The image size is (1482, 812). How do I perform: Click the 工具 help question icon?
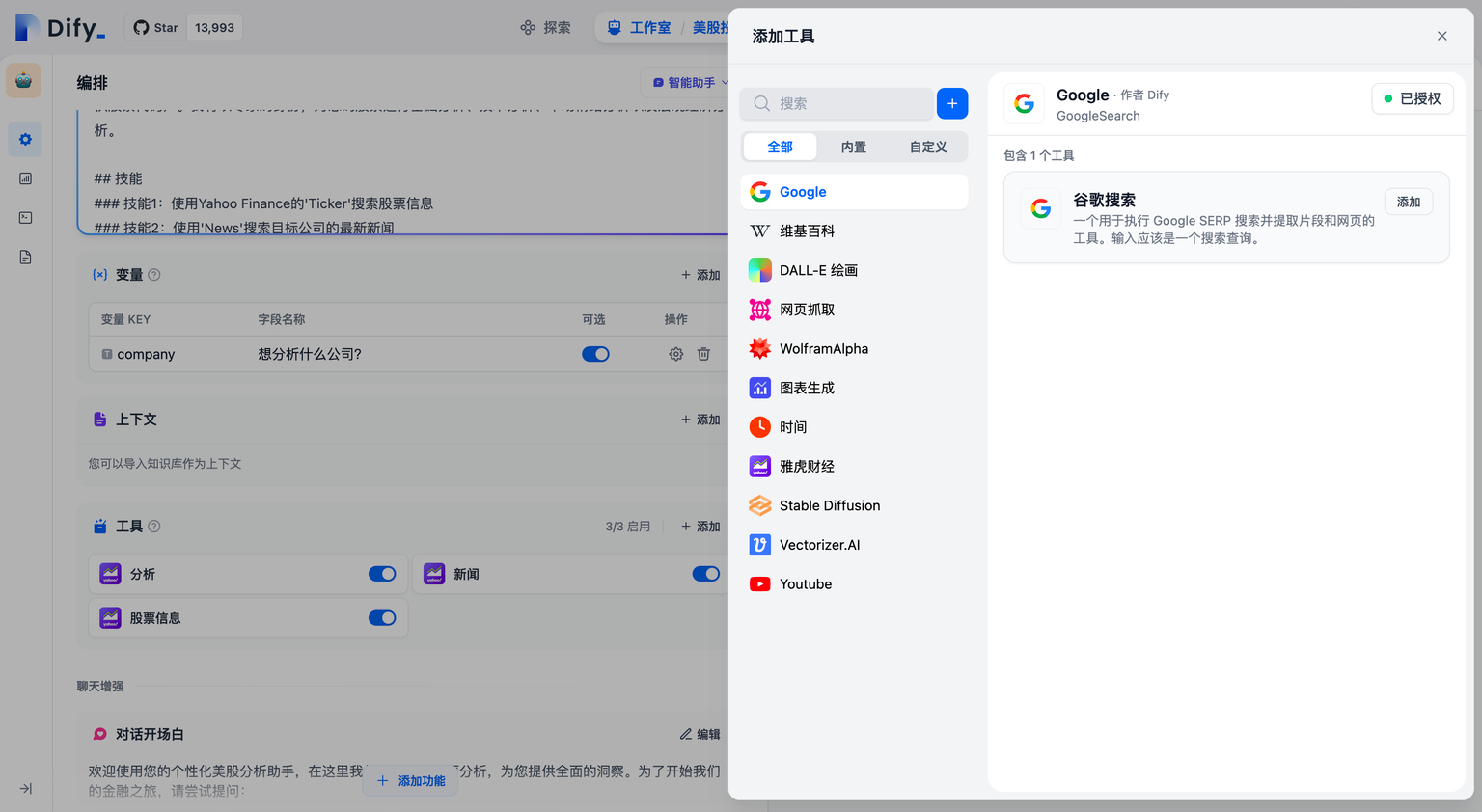tap(154, 527)
